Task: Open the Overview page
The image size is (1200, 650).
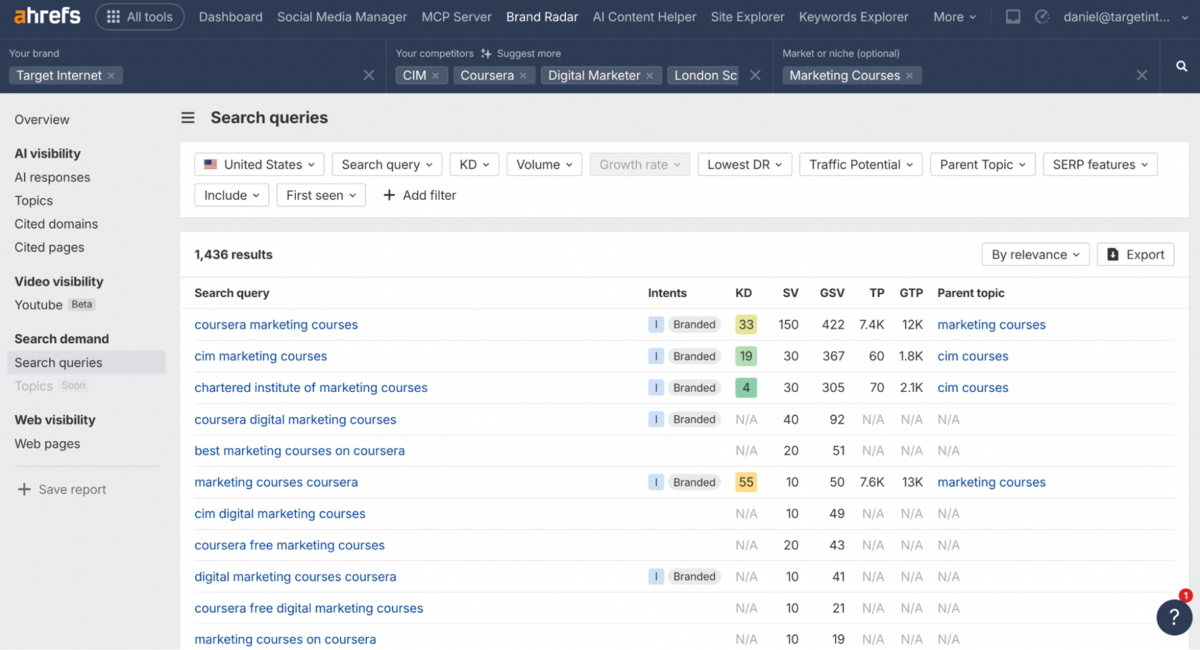Action: coord(42,120)
